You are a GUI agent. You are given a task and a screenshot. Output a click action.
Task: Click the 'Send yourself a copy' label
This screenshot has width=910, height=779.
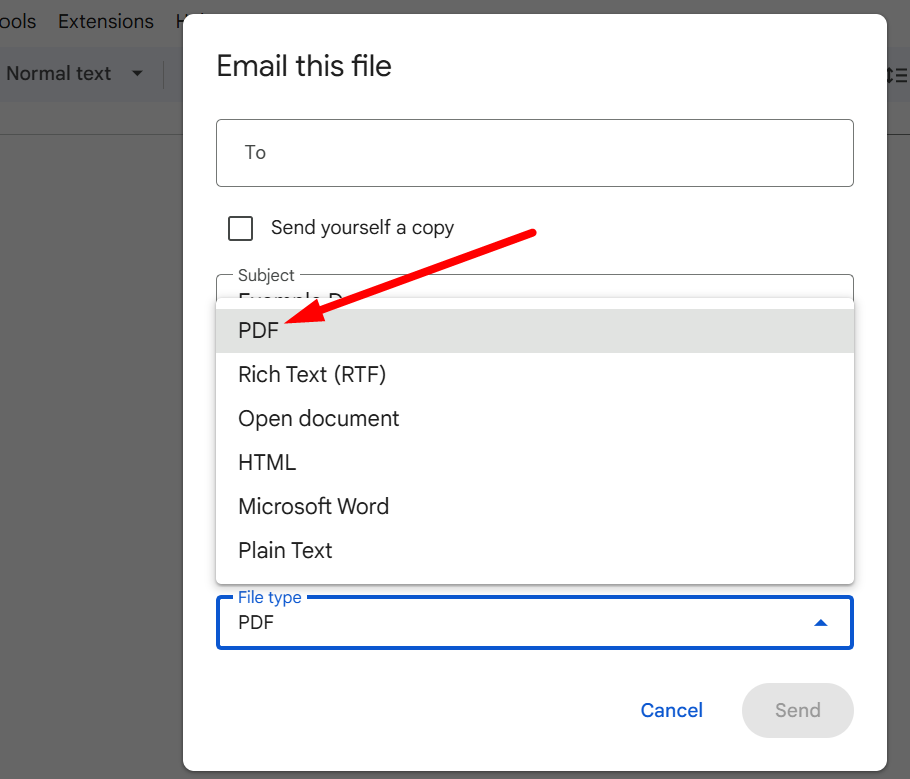click(x=362, y=228)
